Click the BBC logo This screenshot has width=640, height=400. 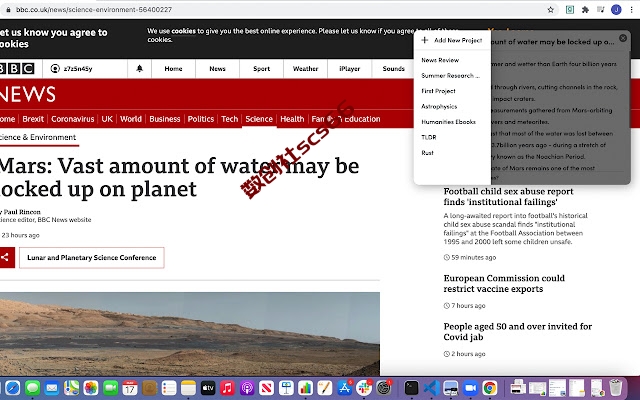pos(17,69)
